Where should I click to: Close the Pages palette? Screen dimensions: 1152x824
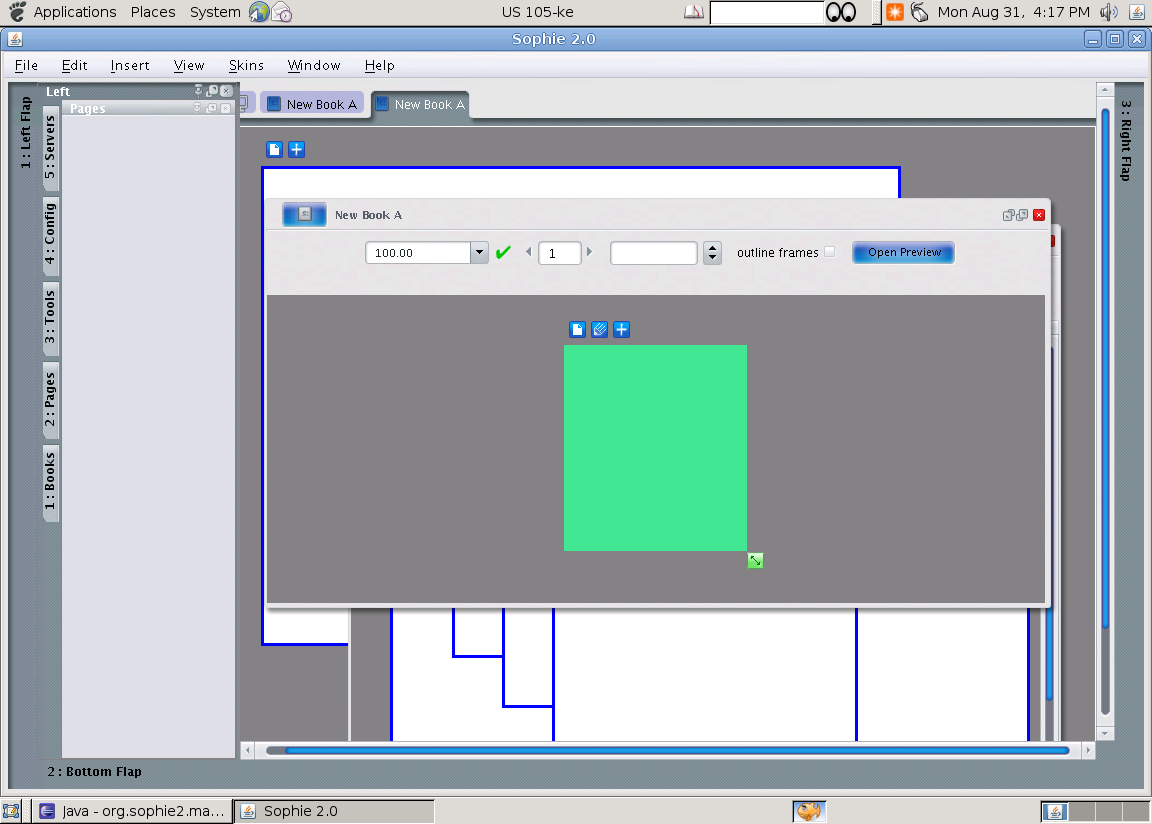coord(226,108)
